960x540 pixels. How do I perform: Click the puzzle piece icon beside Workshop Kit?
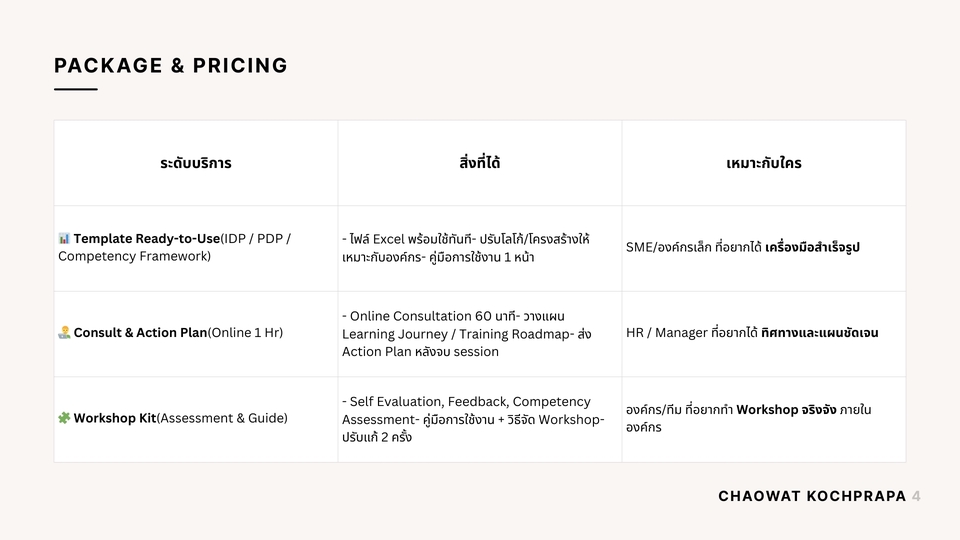[x=64, y=418]
